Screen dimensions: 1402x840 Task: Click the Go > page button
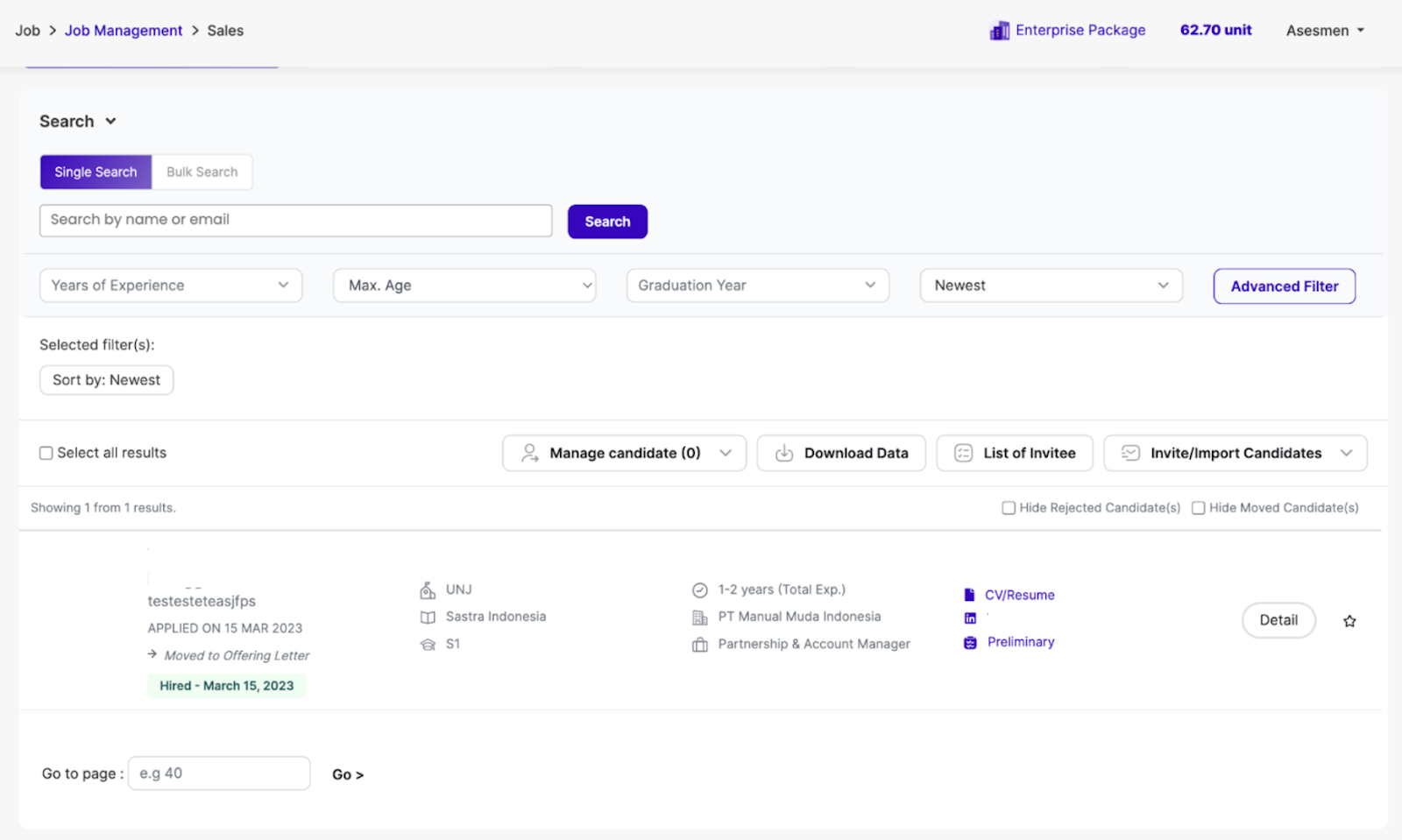tap(348, 774)
